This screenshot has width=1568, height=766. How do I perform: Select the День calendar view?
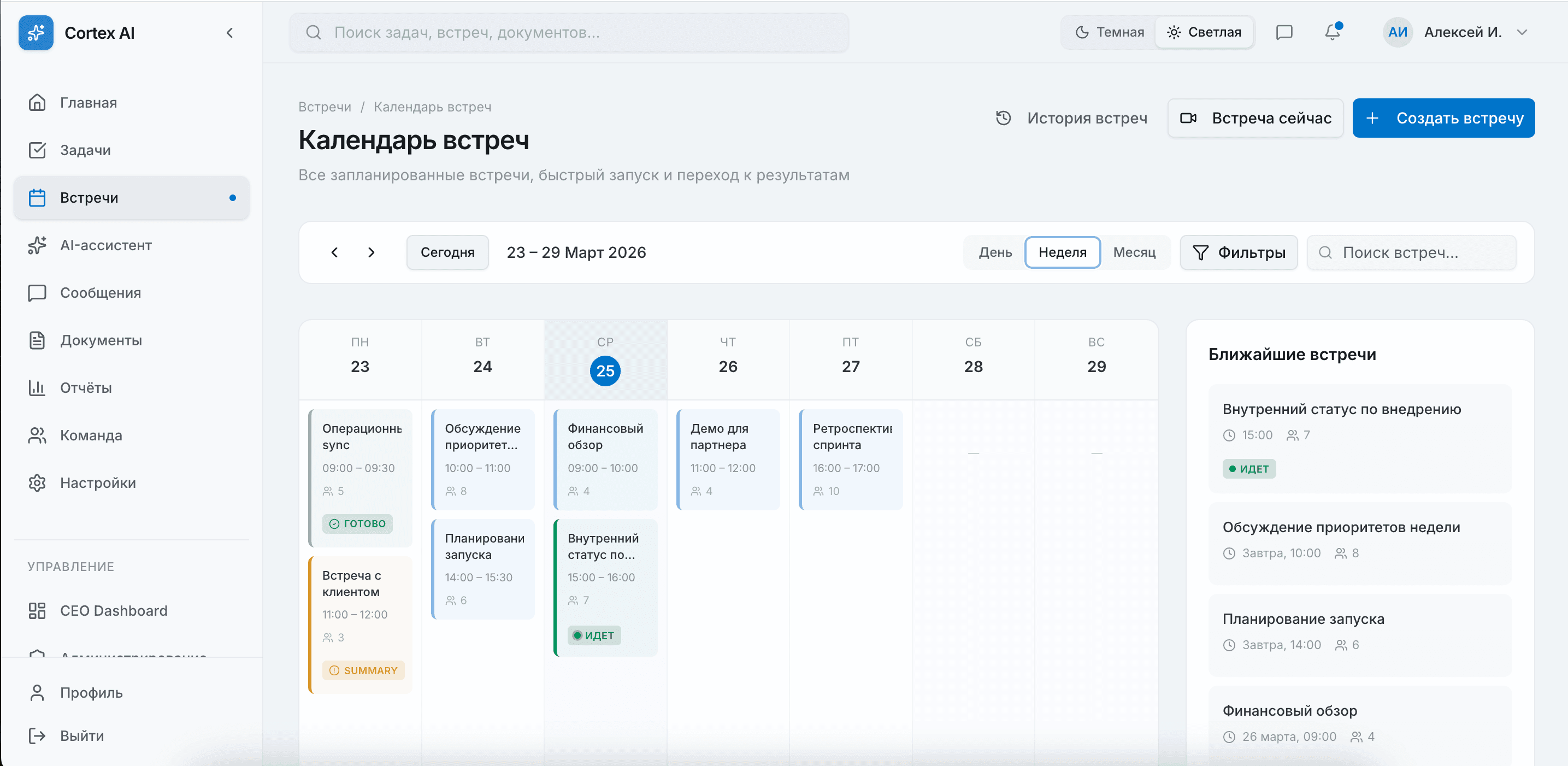994,252
